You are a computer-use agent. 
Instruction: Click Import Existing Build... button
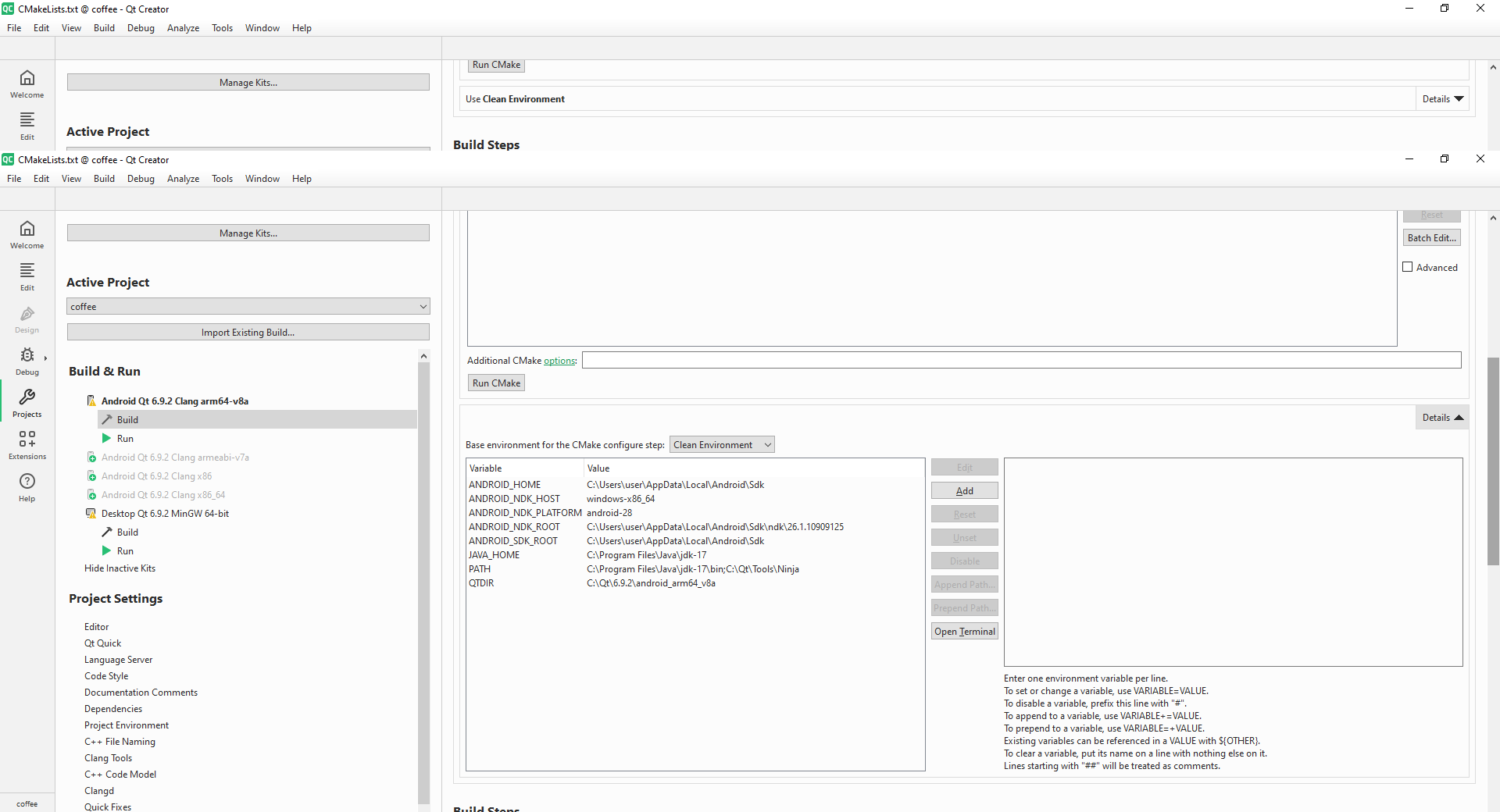[248, 332]
